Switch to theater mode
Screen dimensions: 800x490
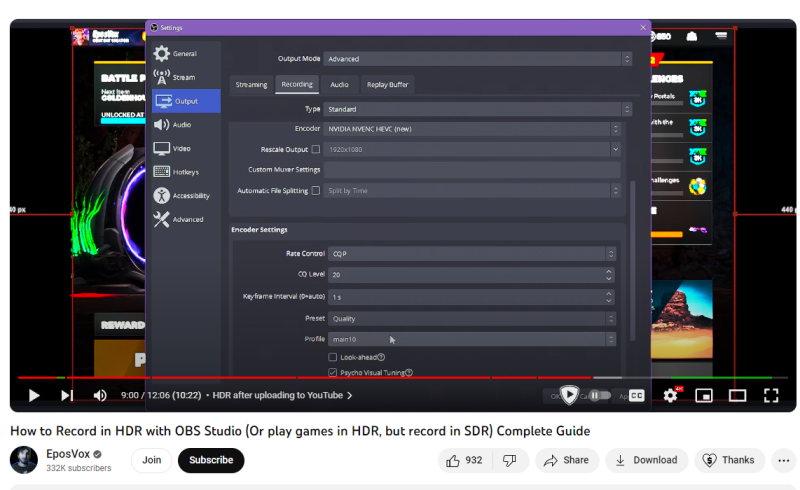coord(737,396)
